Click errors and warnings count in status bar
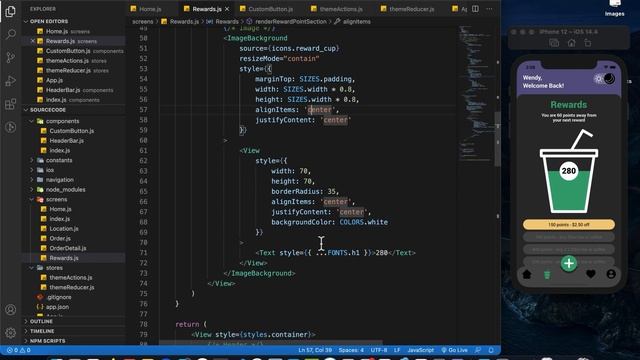640x360 pixels. pos(18,350)
